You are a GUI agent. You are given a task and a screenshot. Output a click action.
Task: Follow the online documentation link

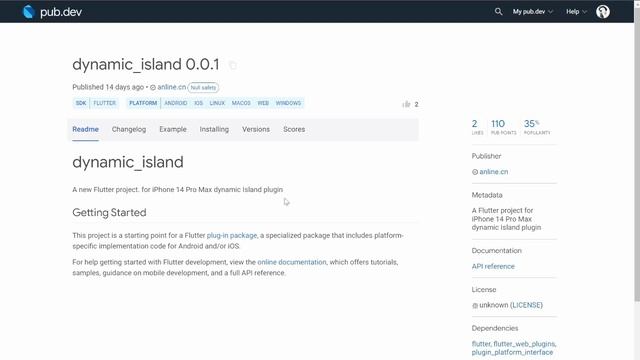pos(292,262)
